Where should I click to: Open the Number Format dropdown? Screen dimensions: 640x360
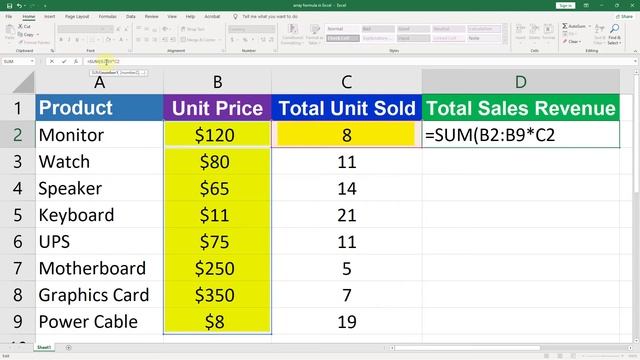[x=272, y=29]
